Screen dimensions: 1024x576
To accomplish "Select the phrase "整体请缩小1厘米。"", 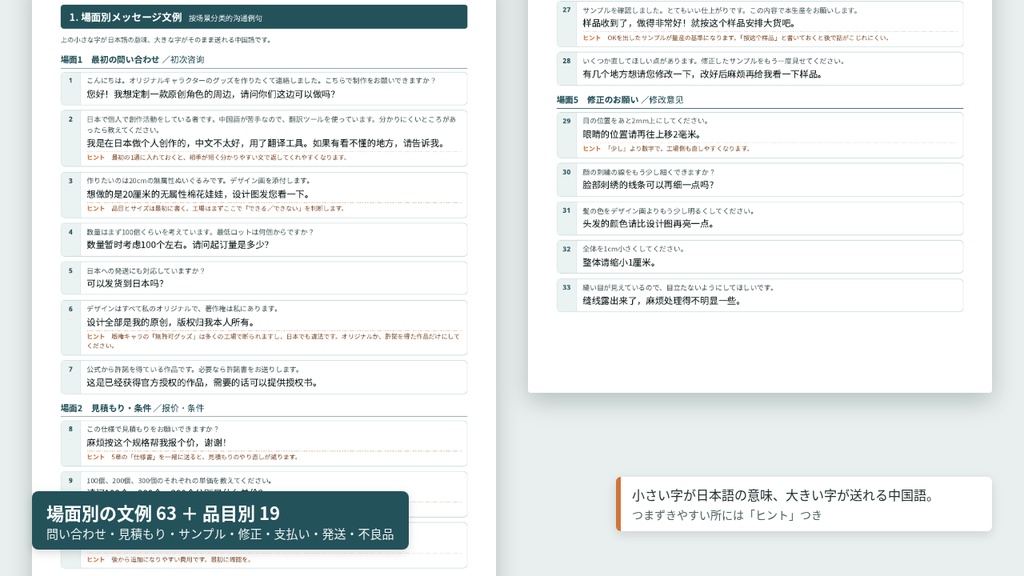I will click(x=619, y=263).
